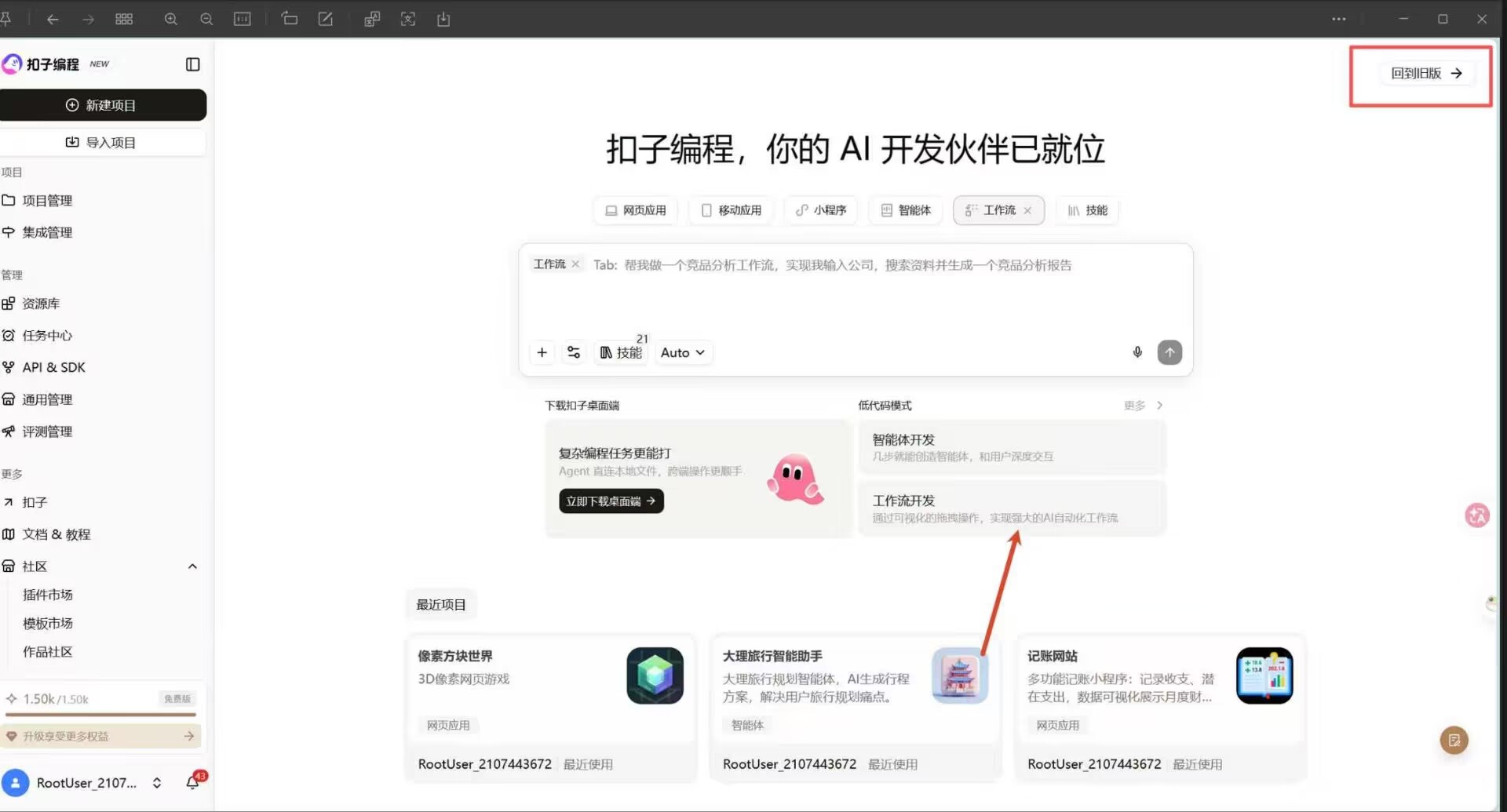Viewport: 1507px width, 812px height.
Task: Open the notifications bell icon
Action: click(x=193, y=782)
